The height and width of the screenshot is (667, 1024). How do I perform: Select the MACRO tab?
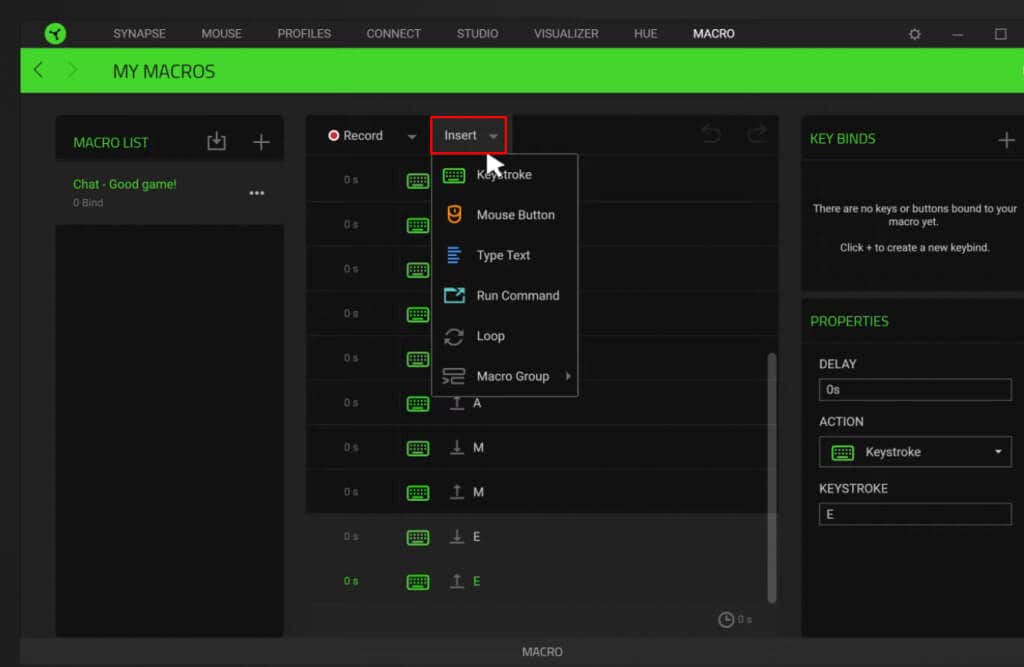(x=714, y=33)
